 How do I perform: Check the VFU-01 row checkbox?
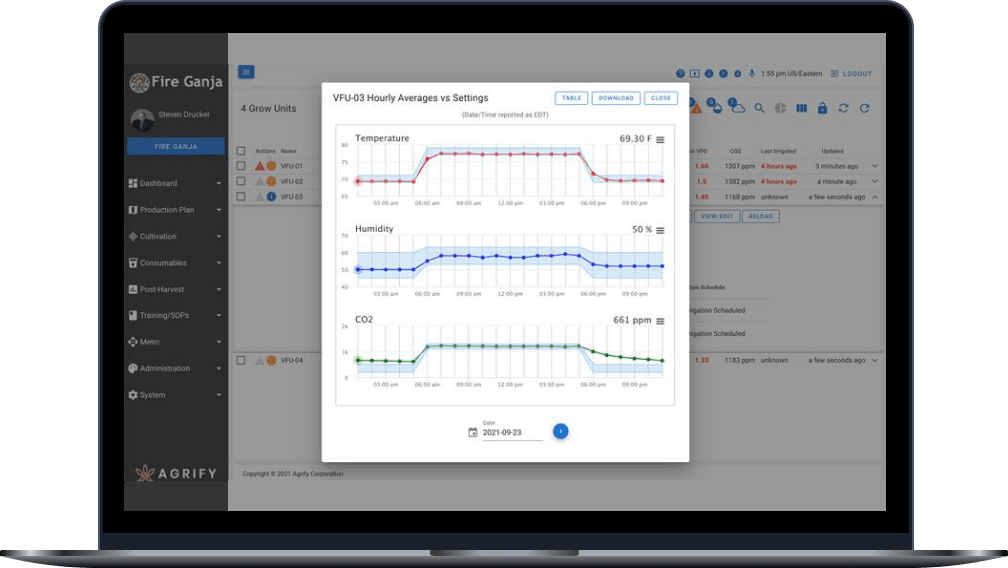(241, 166)
